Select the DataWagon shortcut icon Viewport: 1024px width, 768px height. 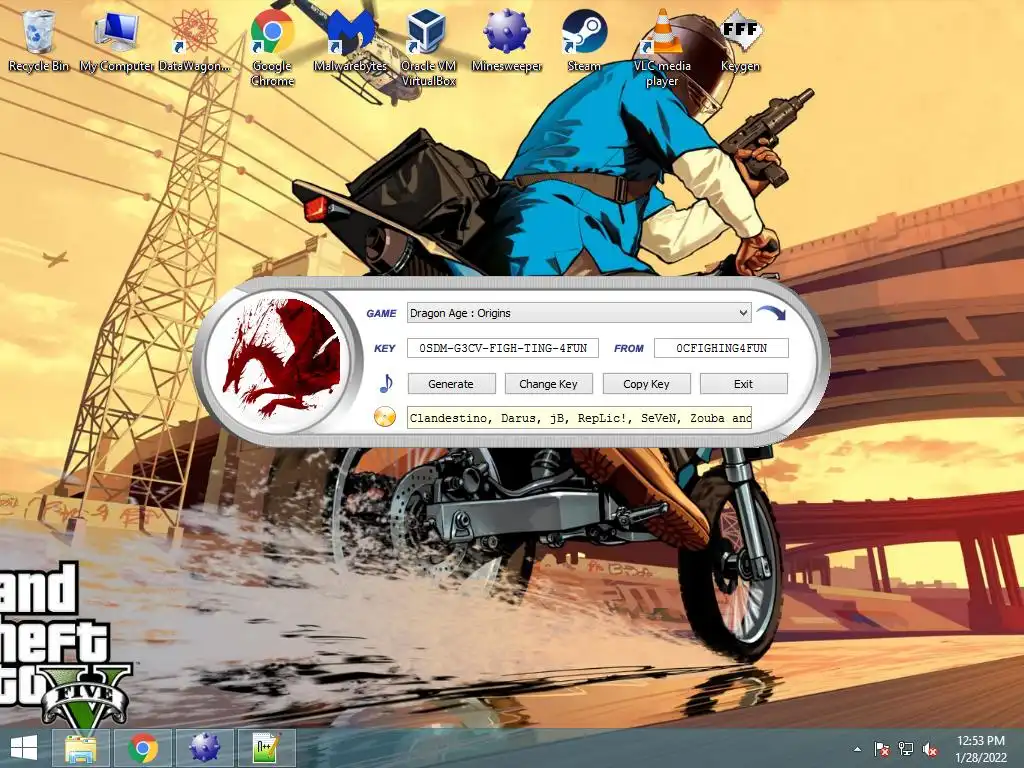tap(194, 39)
